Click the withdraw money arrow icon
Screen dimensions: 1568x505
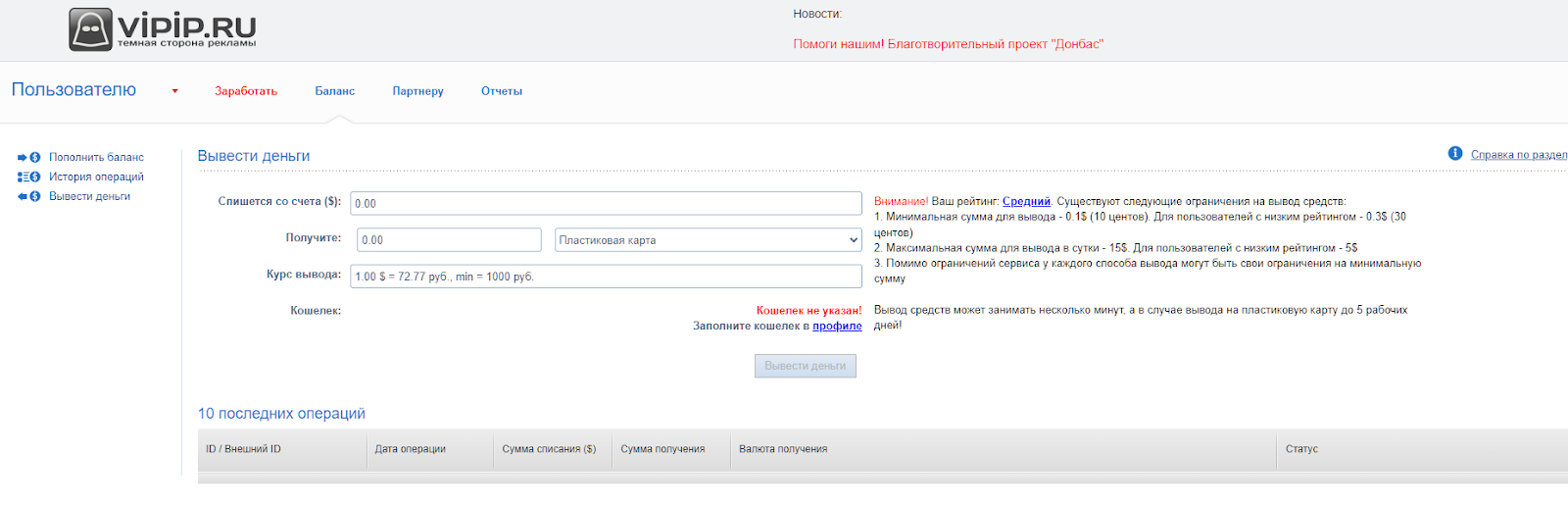[x=28, y=197]
